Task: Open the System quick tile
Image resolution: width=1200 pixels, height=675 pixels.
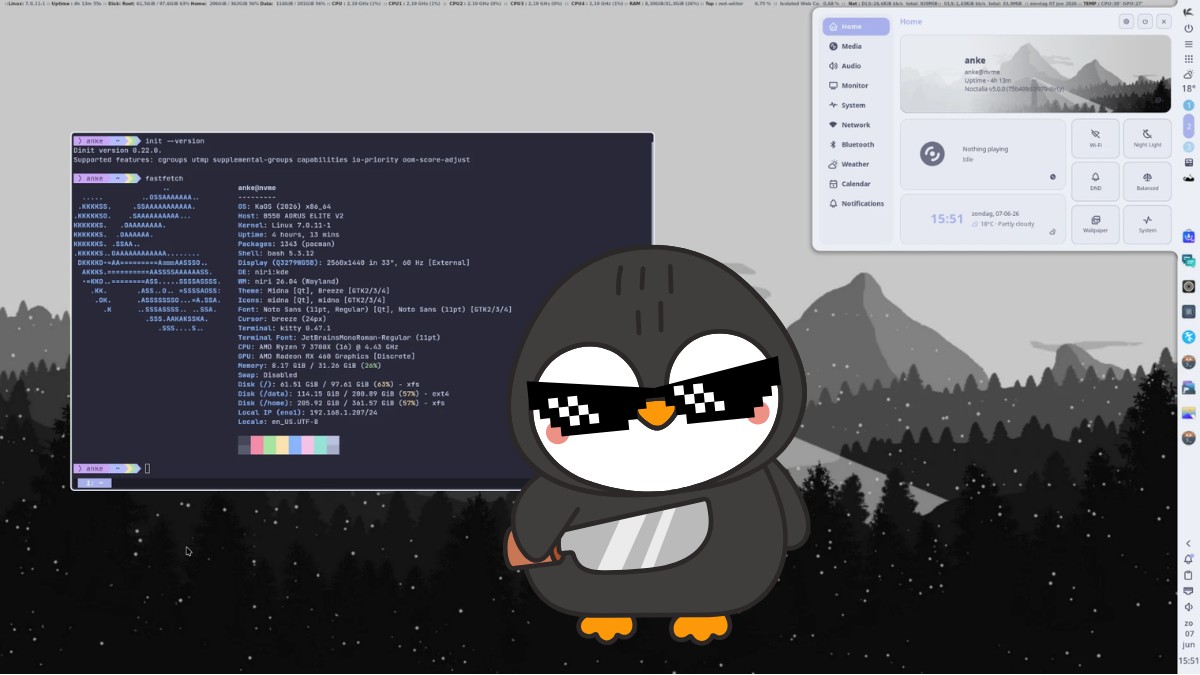Action: coord(1147,224)
